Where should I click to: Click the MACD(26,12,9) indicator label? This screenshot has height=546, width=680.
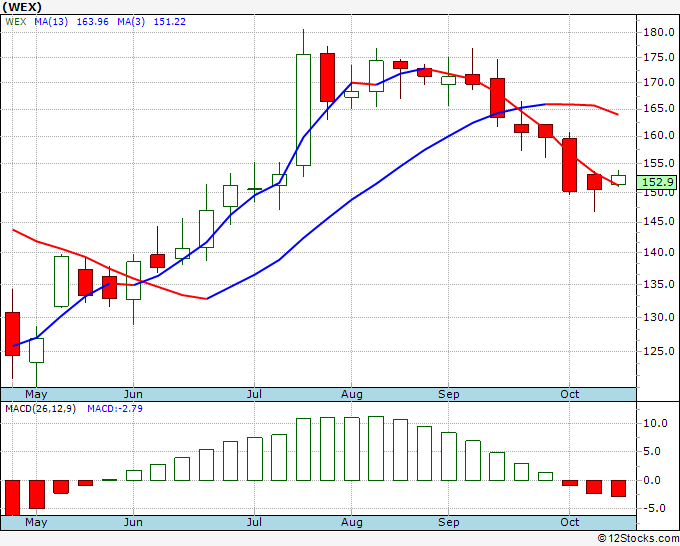(x=40, y=409)
